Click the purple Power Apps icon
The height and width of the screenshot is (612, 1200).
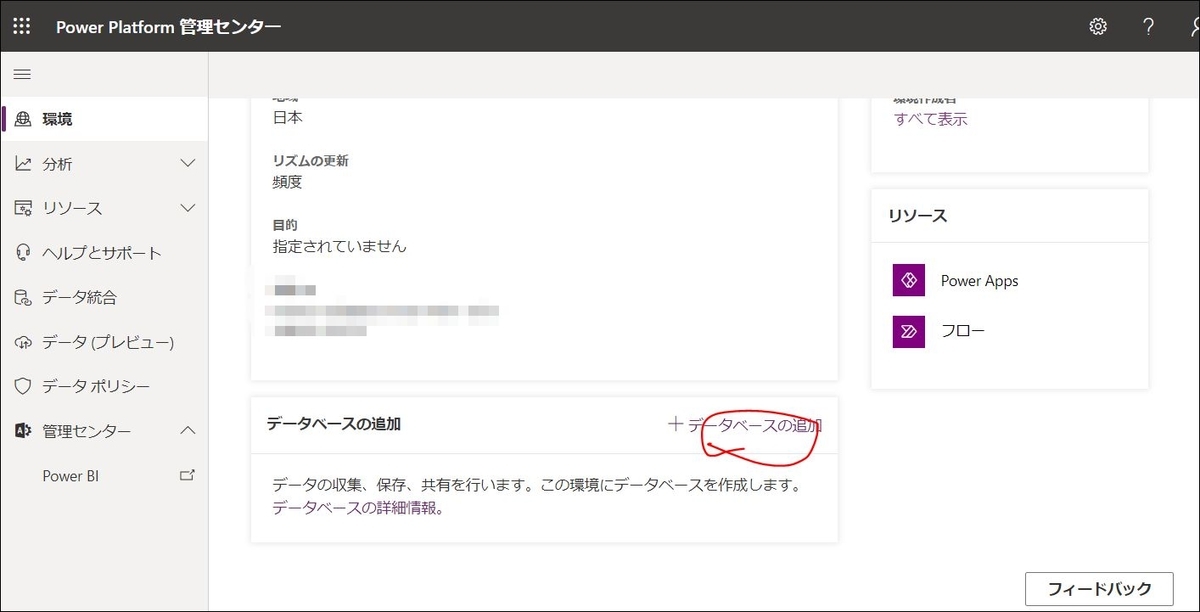(x=910, y=281)
